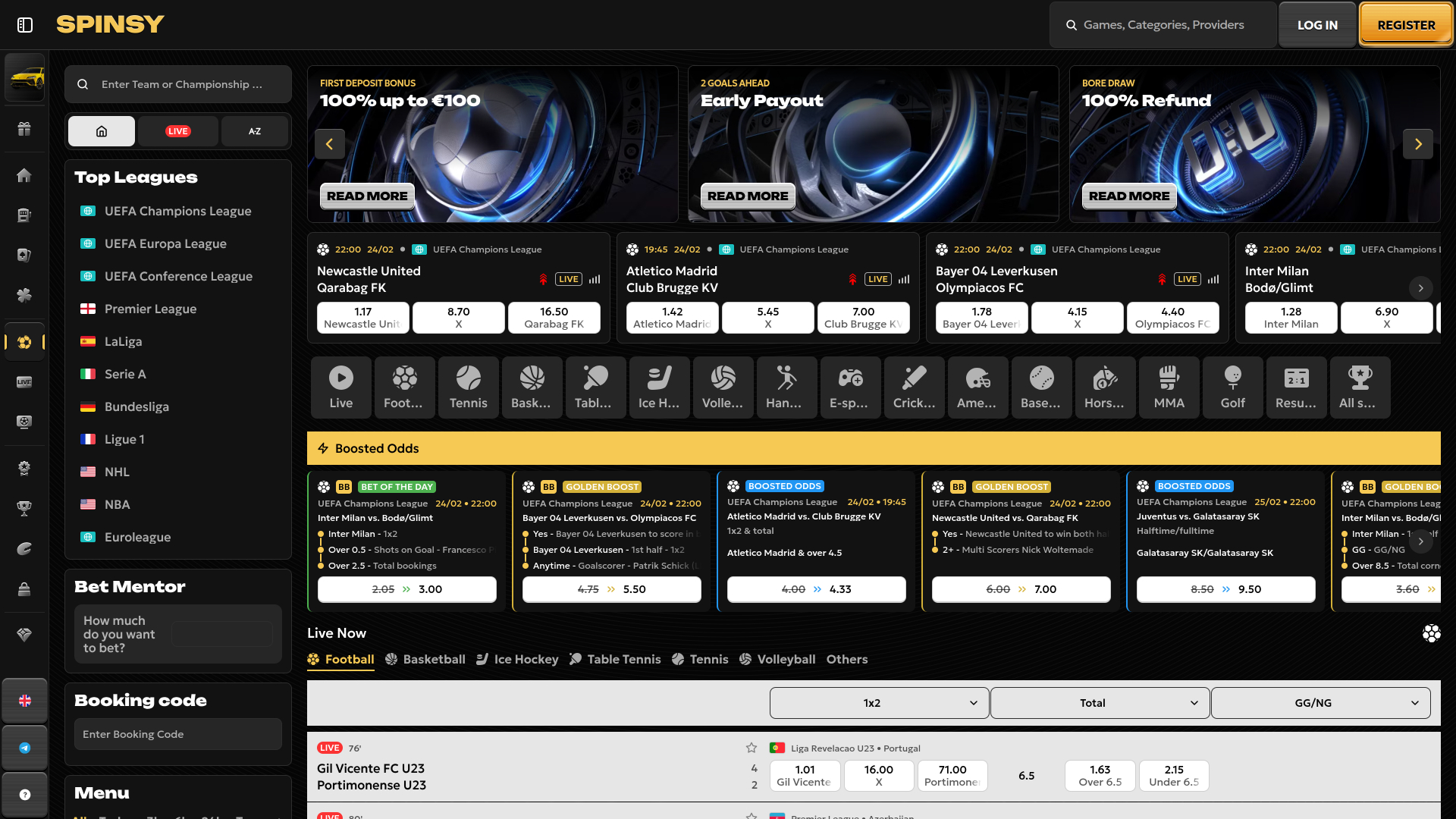Toggle the AZ listing filter

[255, 130]
